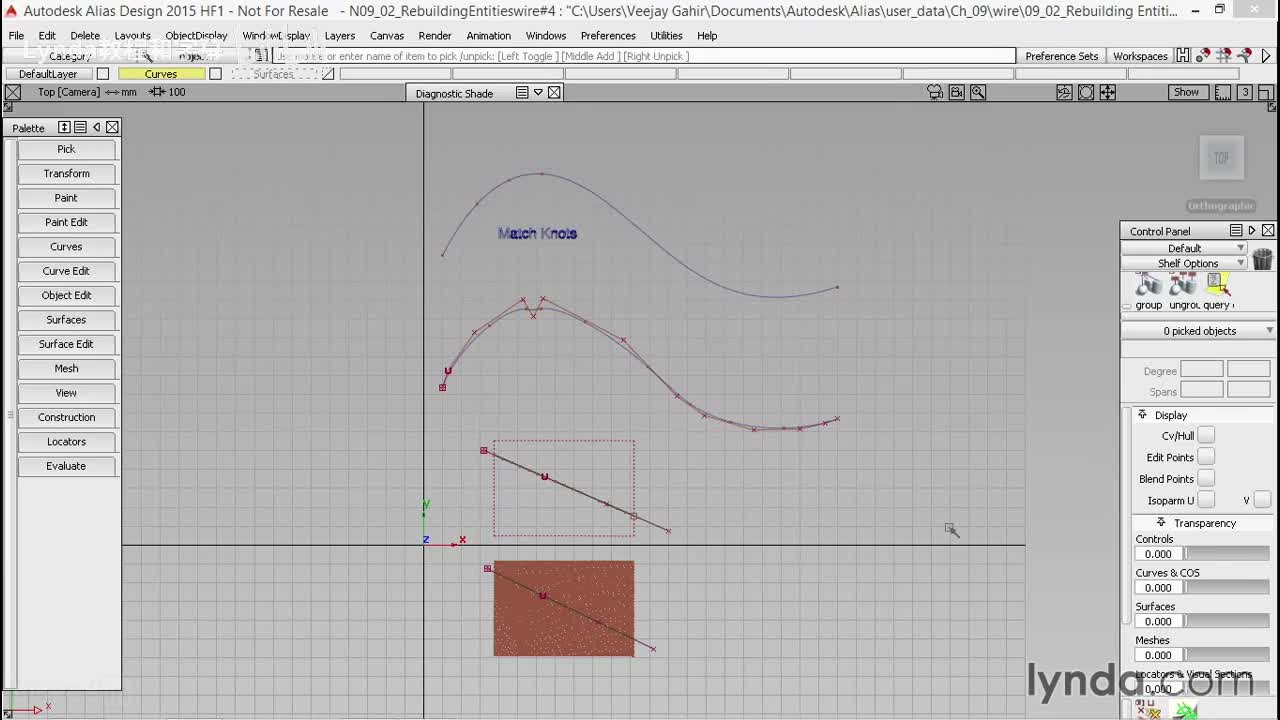Toggle the viewport ruler grid icon

(1223, 92)
